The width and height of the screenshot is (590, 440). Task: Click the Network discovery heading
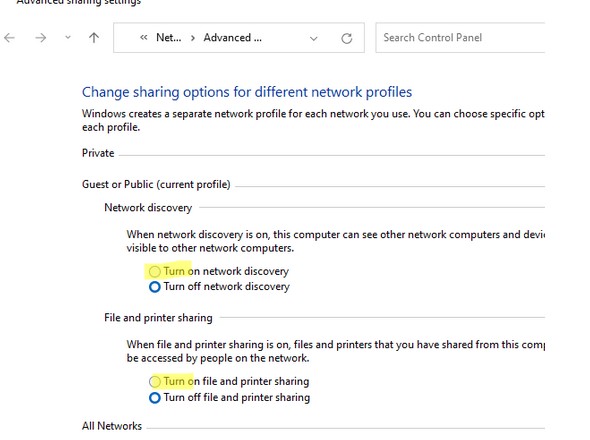point(148,208)
